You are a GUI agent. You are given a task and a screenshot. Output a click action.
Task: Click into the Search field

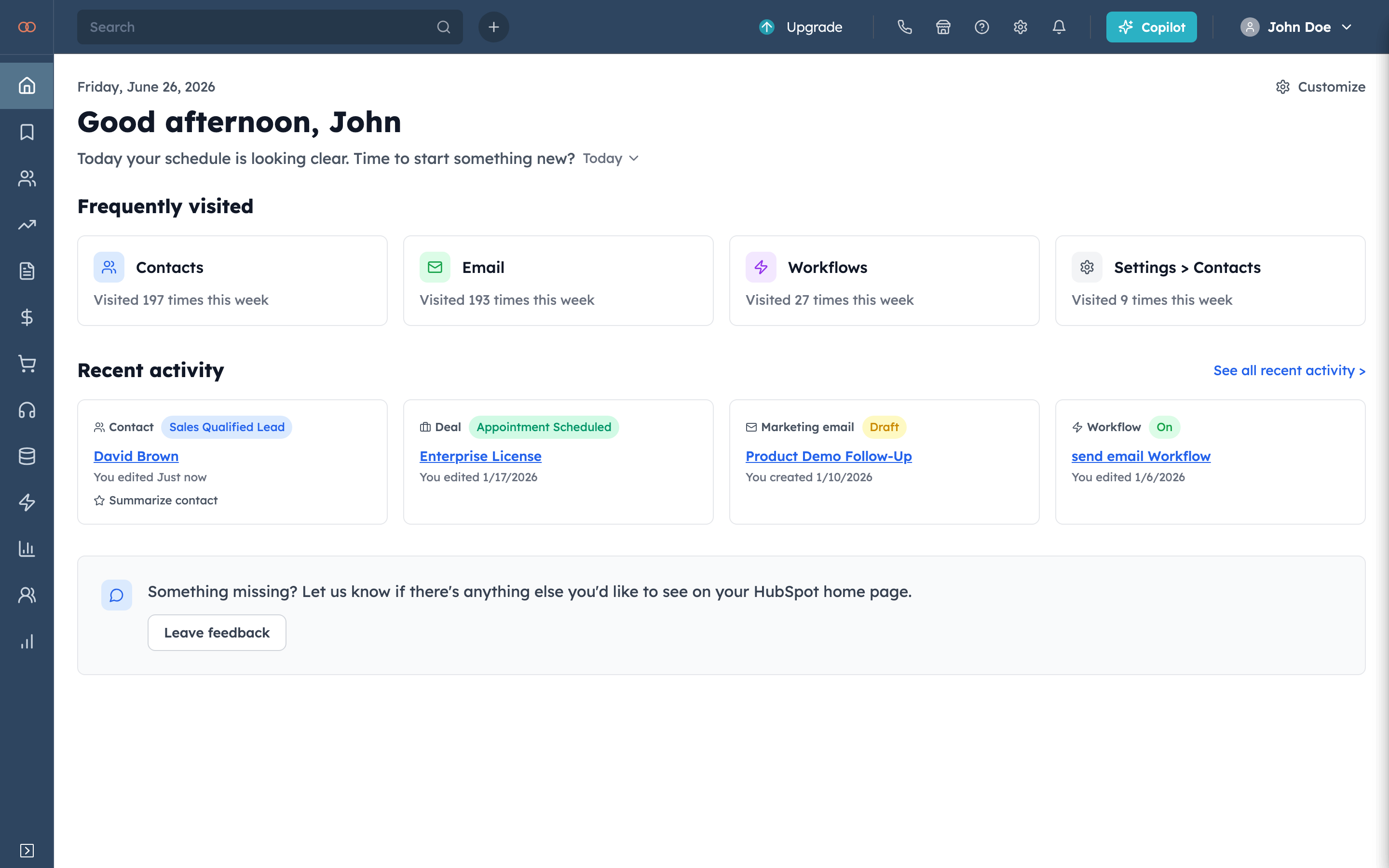click(270, 27)
